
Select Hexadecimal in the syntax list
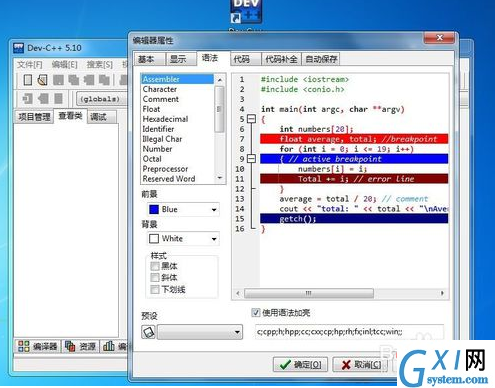click(177, 119)
